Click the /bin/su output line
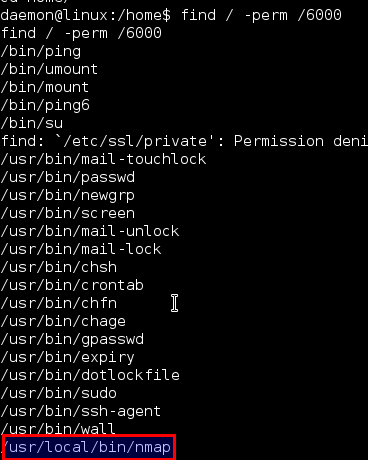 click(32, 123)
